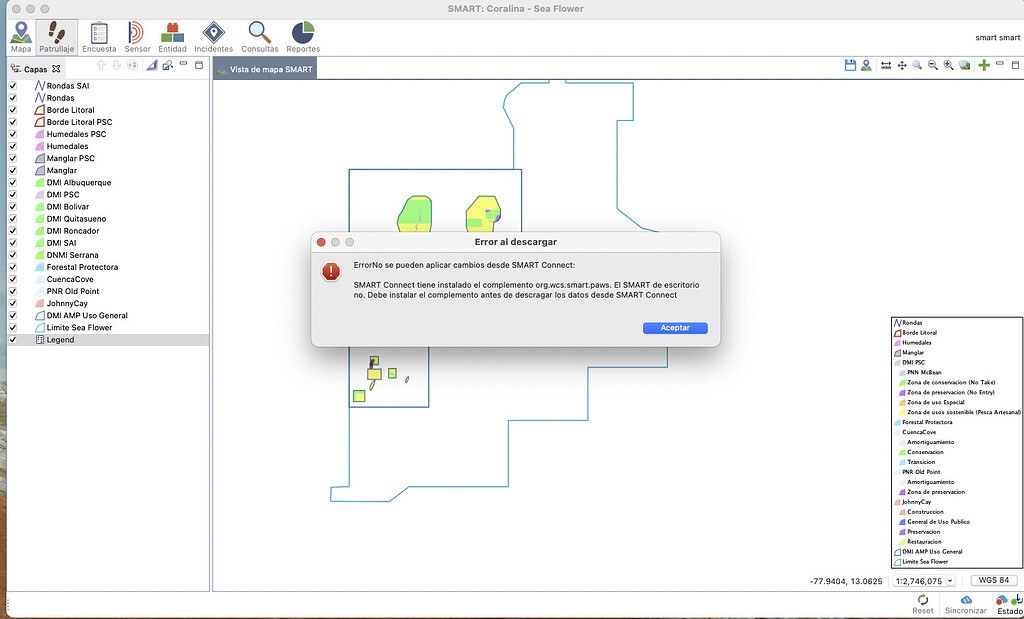Image resolution: width=1024 pixels, height=619 pixels.
Task: Open the Incidentes section
Action: 213,36
